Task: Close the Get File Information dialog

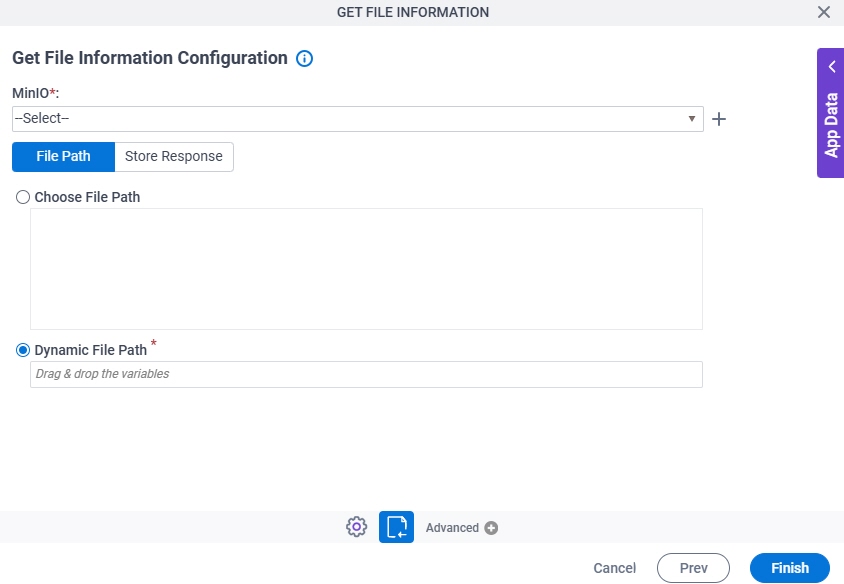Action: 824,12
